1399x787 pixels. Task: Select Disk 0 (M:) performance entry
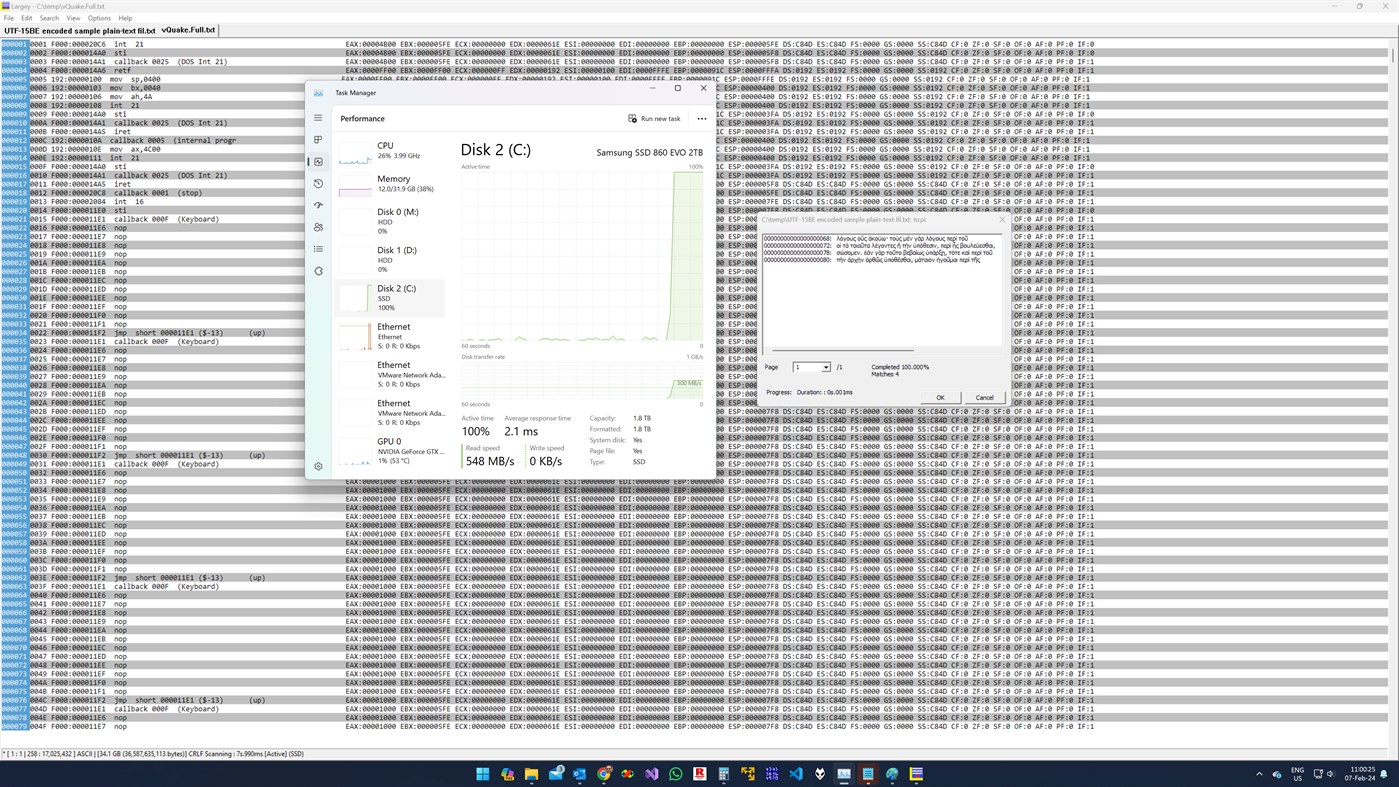[390, 221]
